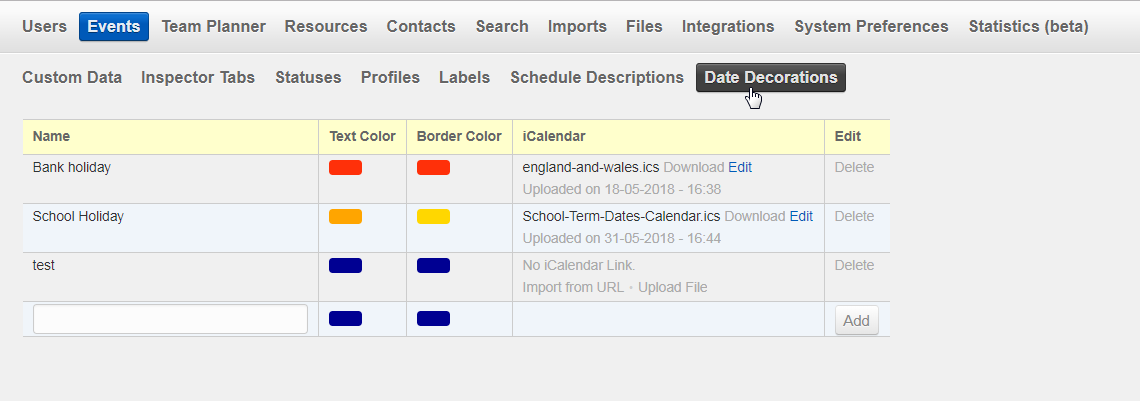Download england-and-wales.ics file

pos(693,167)
